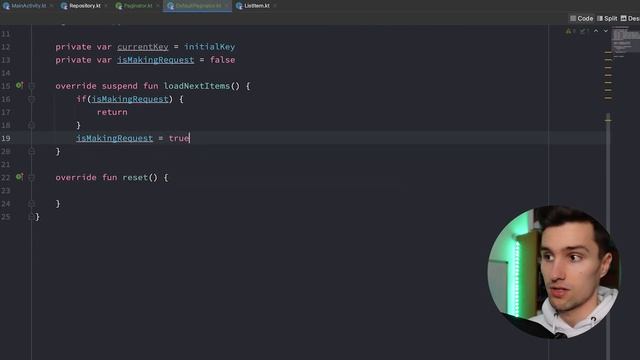Collapse the reset function fold marker
This screenshot has width=640, height=360.
coord(31,177)
